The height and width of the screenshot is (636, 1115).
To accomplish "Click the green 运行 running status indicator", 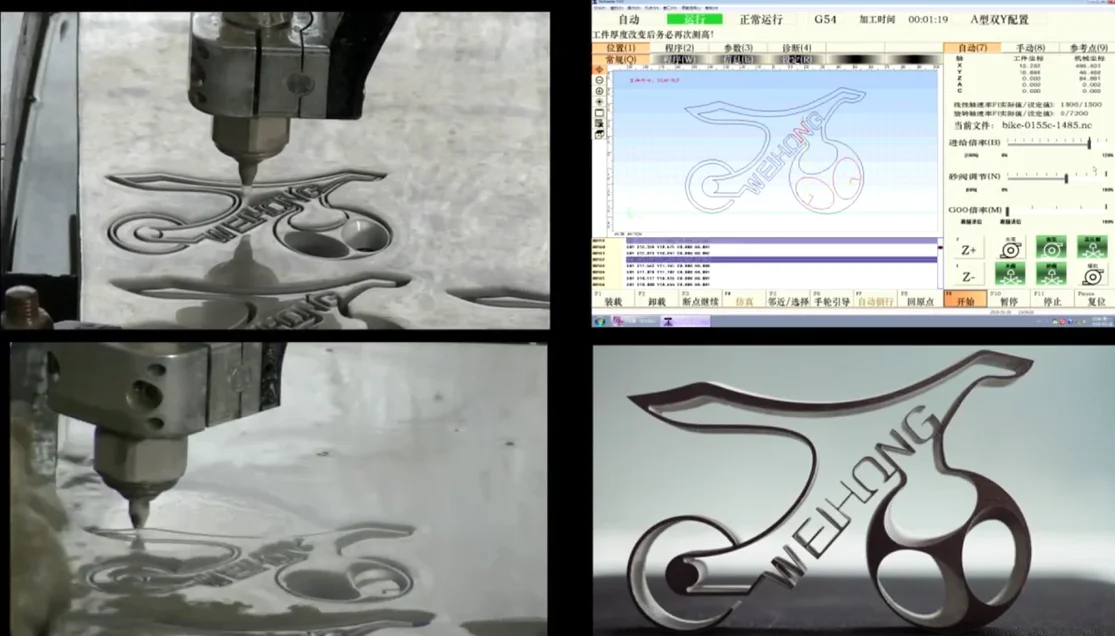I will (x=695, y=19).
